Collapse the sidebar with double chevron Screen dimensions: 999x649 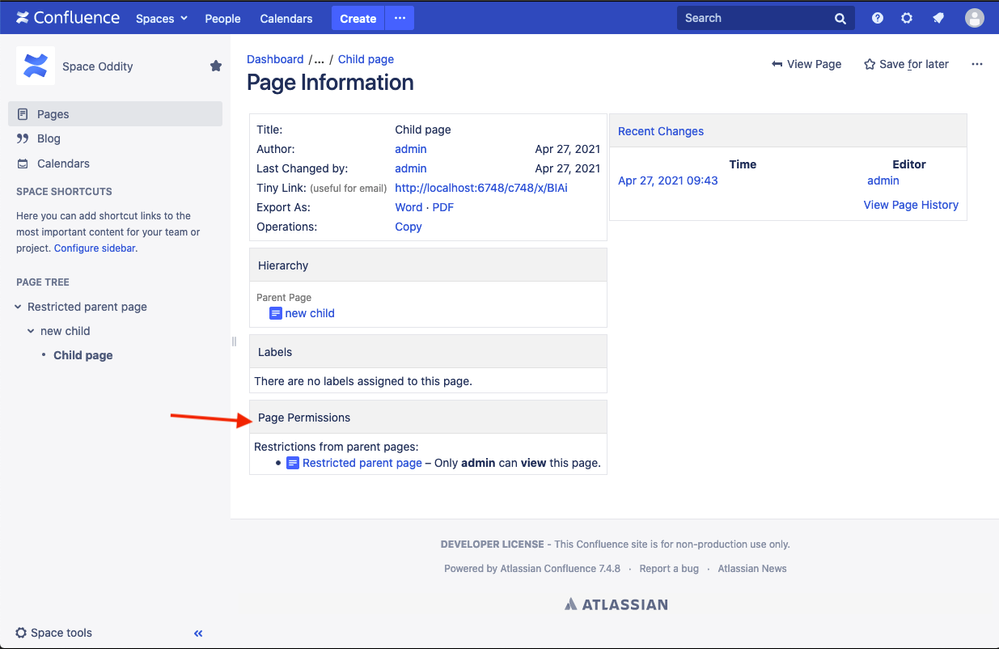tap(198, 633)
